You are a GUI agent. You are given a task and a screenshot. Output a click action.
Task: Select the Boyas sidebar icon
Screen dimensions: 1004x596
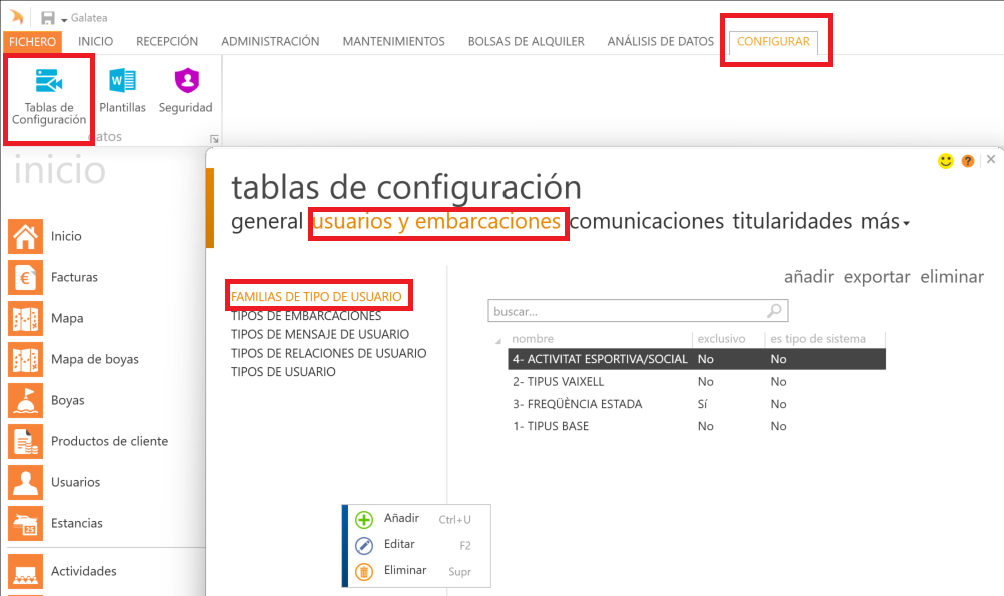point(25,400)
